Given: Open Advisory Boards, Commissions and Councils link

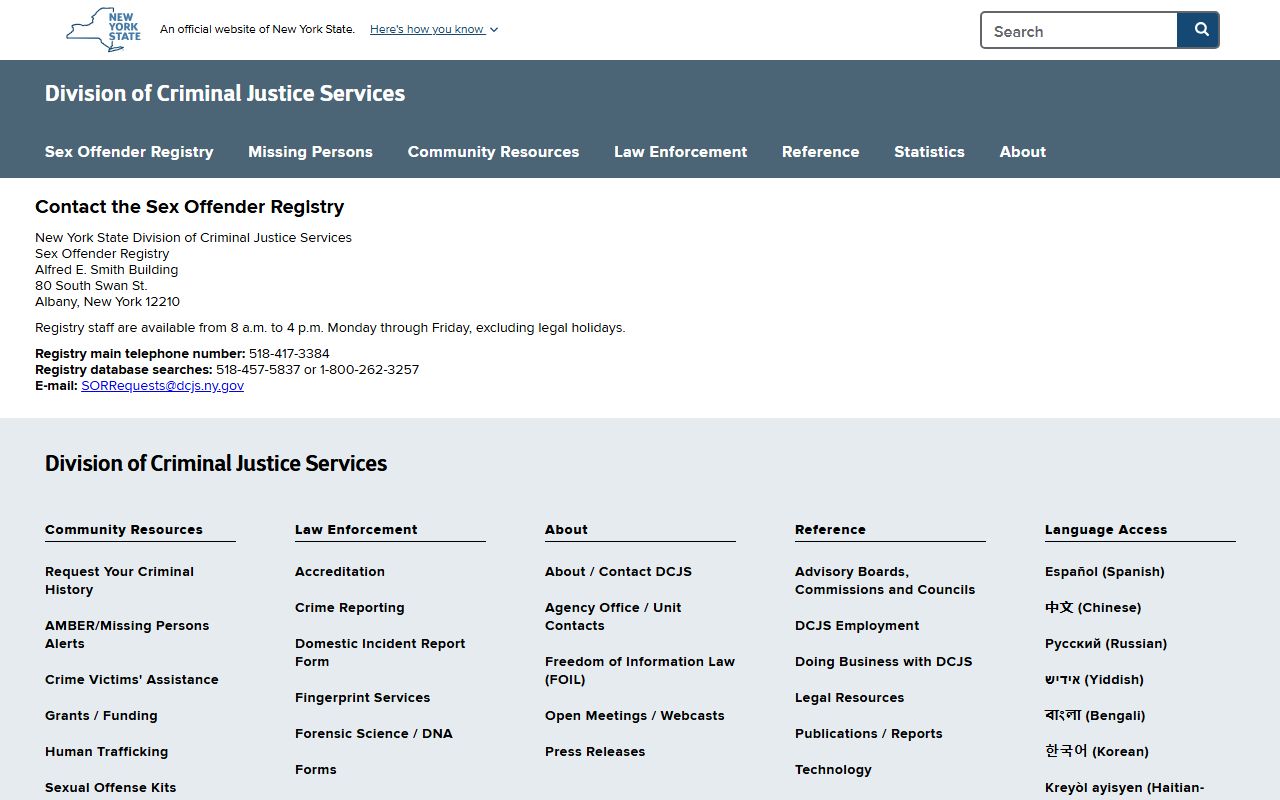Looking at the screenshot, I should pyautogui.click(x=885, y=580).
